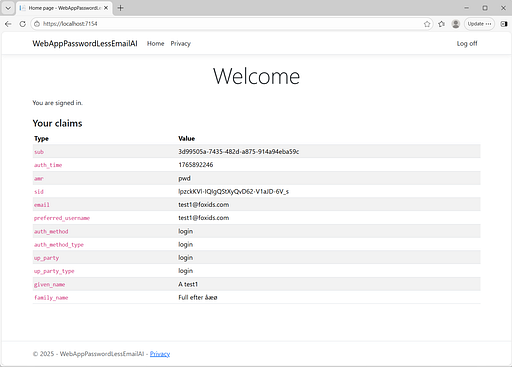Open the Privacy link in the footer
512x367 pixels.
(160, 354)
